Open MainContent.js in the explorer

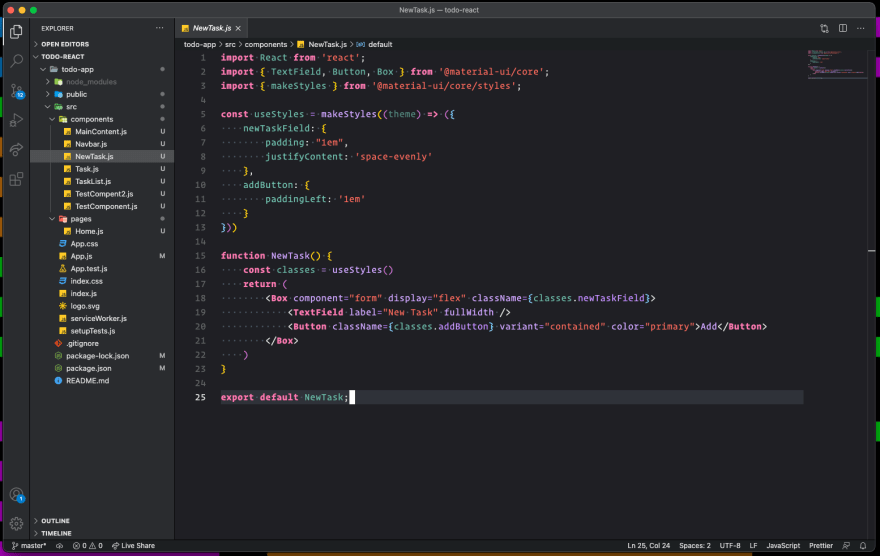pyautogui.click(x=102, y=131)
